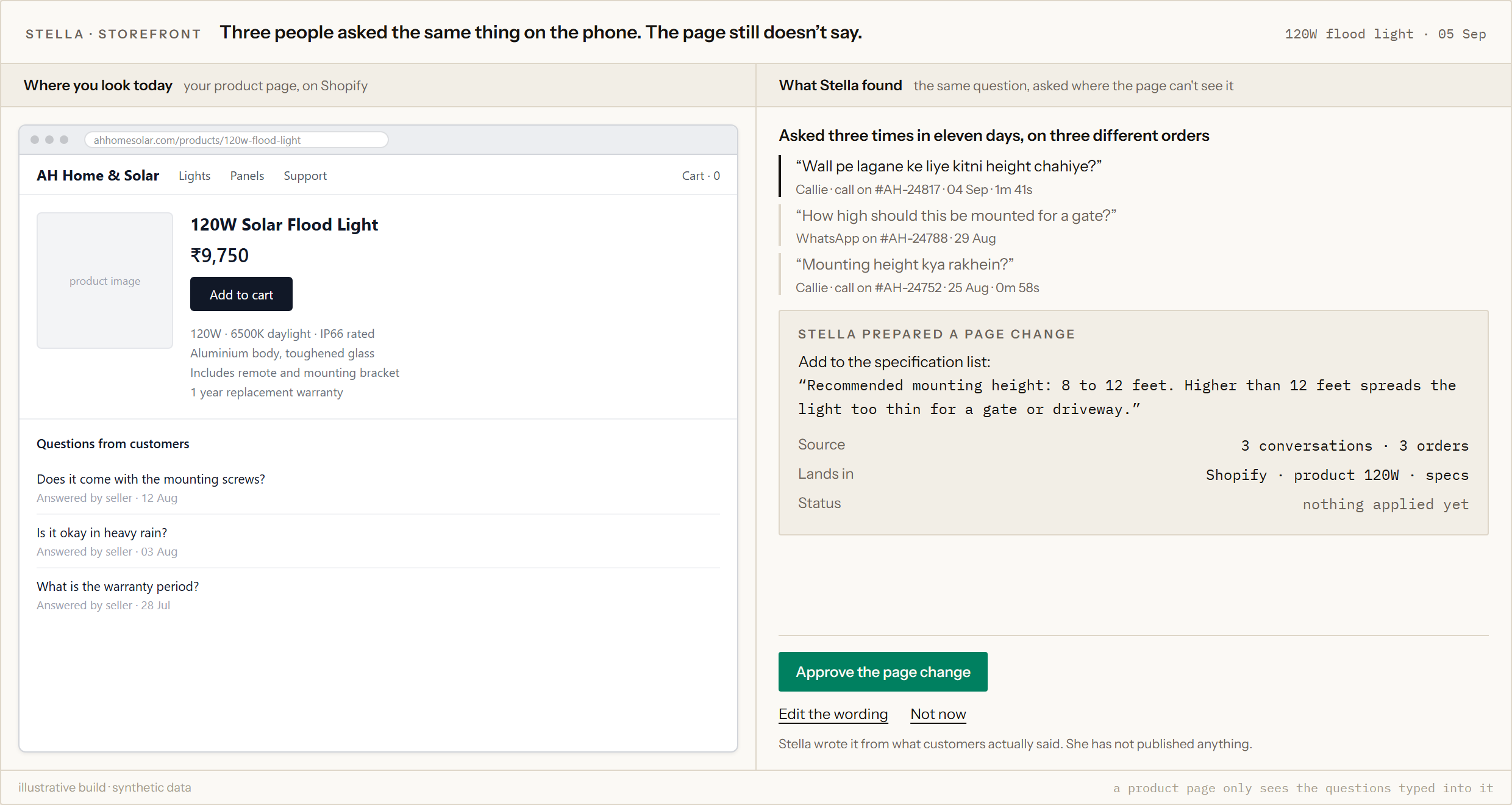Open the warranty period question

click(x=118, y=586)
